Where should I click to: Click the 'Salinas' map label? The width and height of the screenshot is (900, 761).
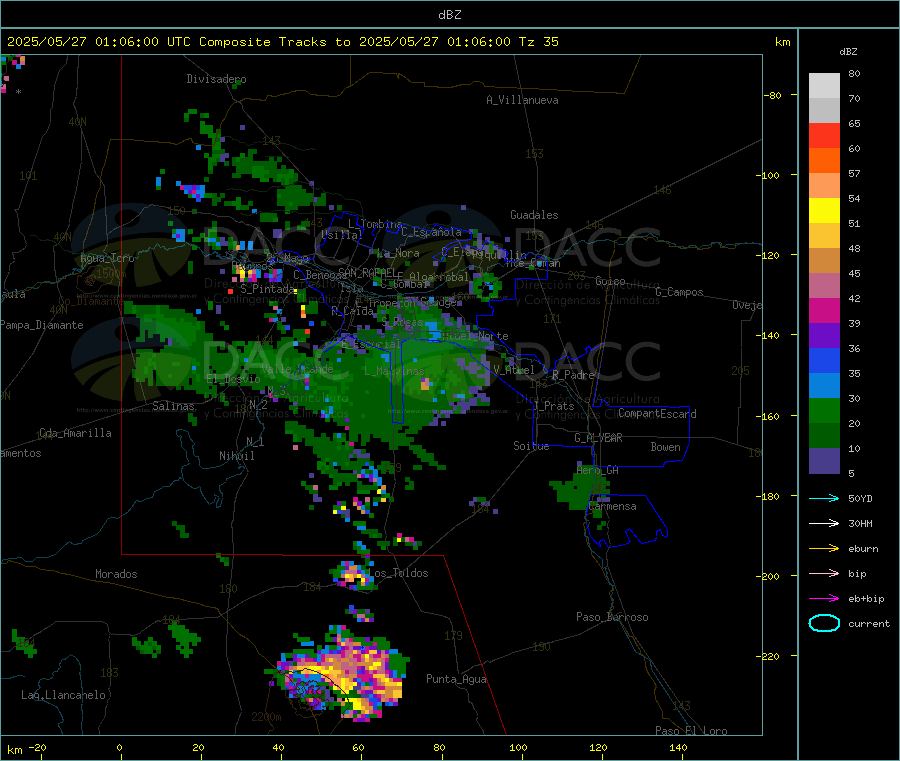click(173, 406)
